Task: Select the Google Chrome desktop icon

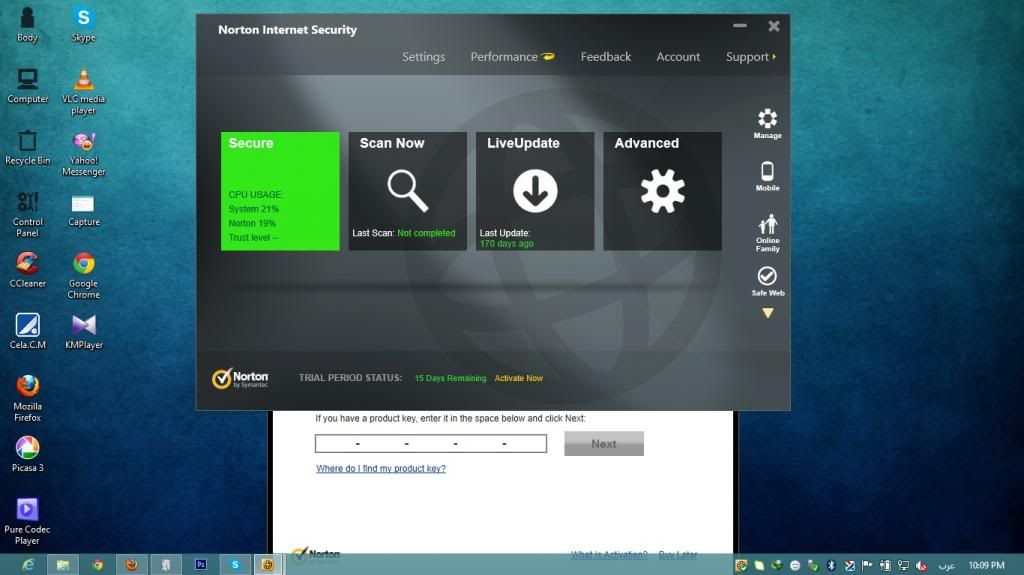Action: coord(84,276)
